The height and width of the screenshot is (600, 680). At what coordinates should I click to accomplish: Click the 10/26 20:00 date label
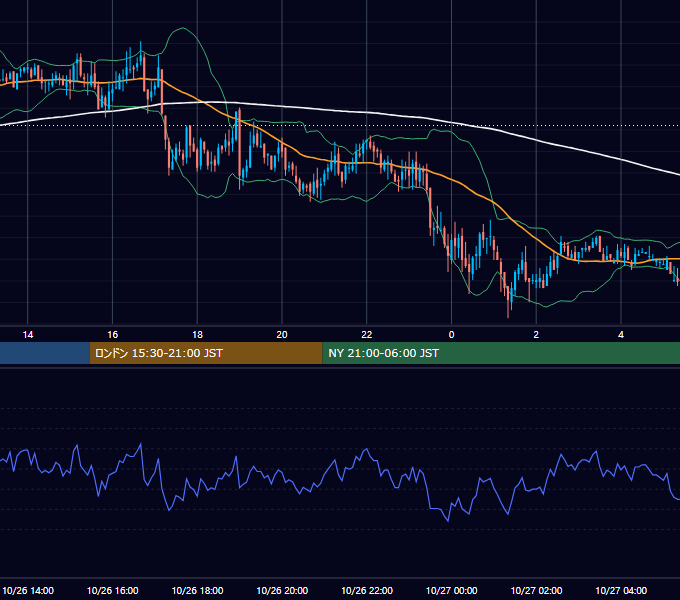(x=282, y=590)
